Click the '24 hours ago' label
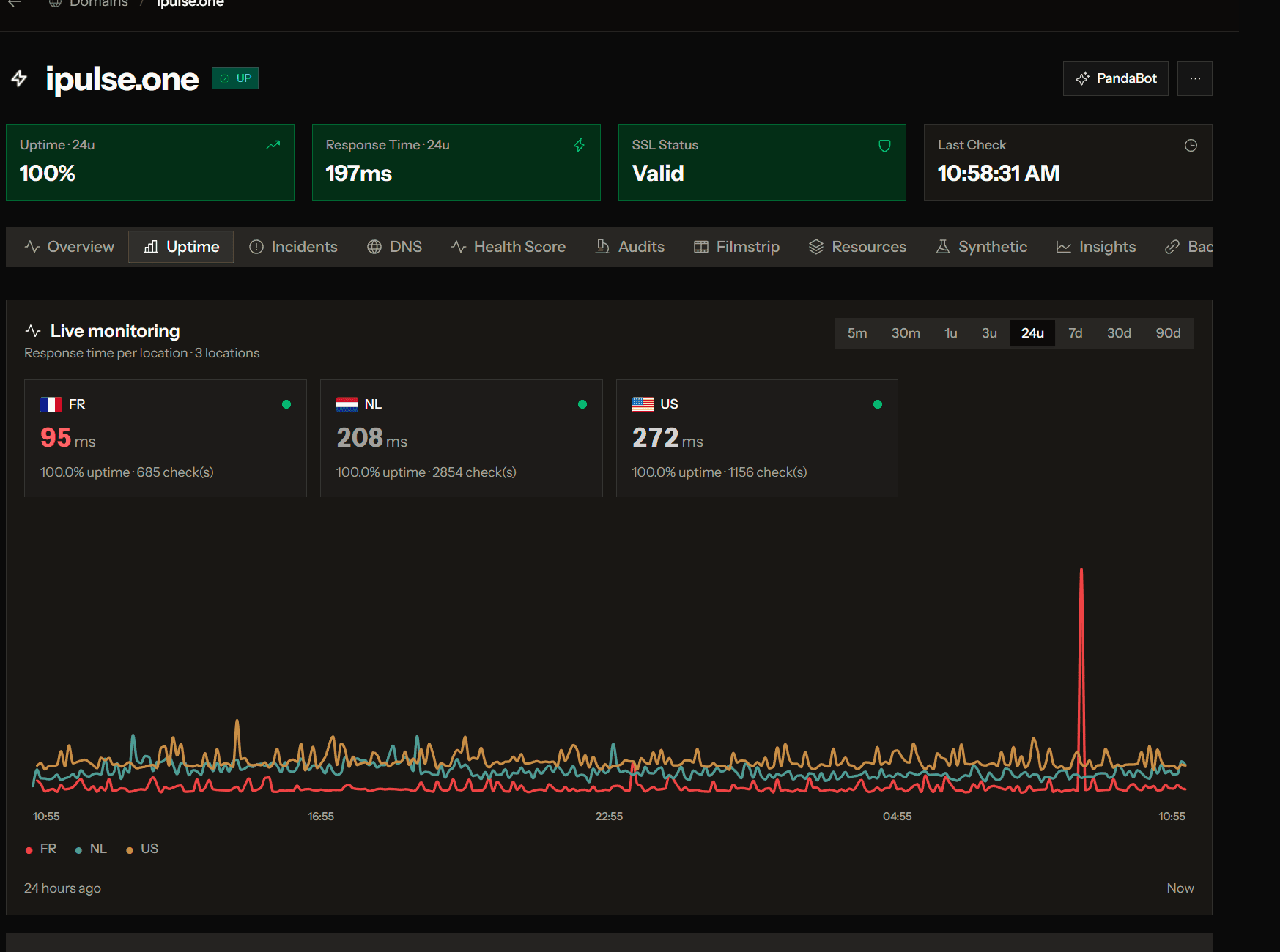 (x=62, y=888)
